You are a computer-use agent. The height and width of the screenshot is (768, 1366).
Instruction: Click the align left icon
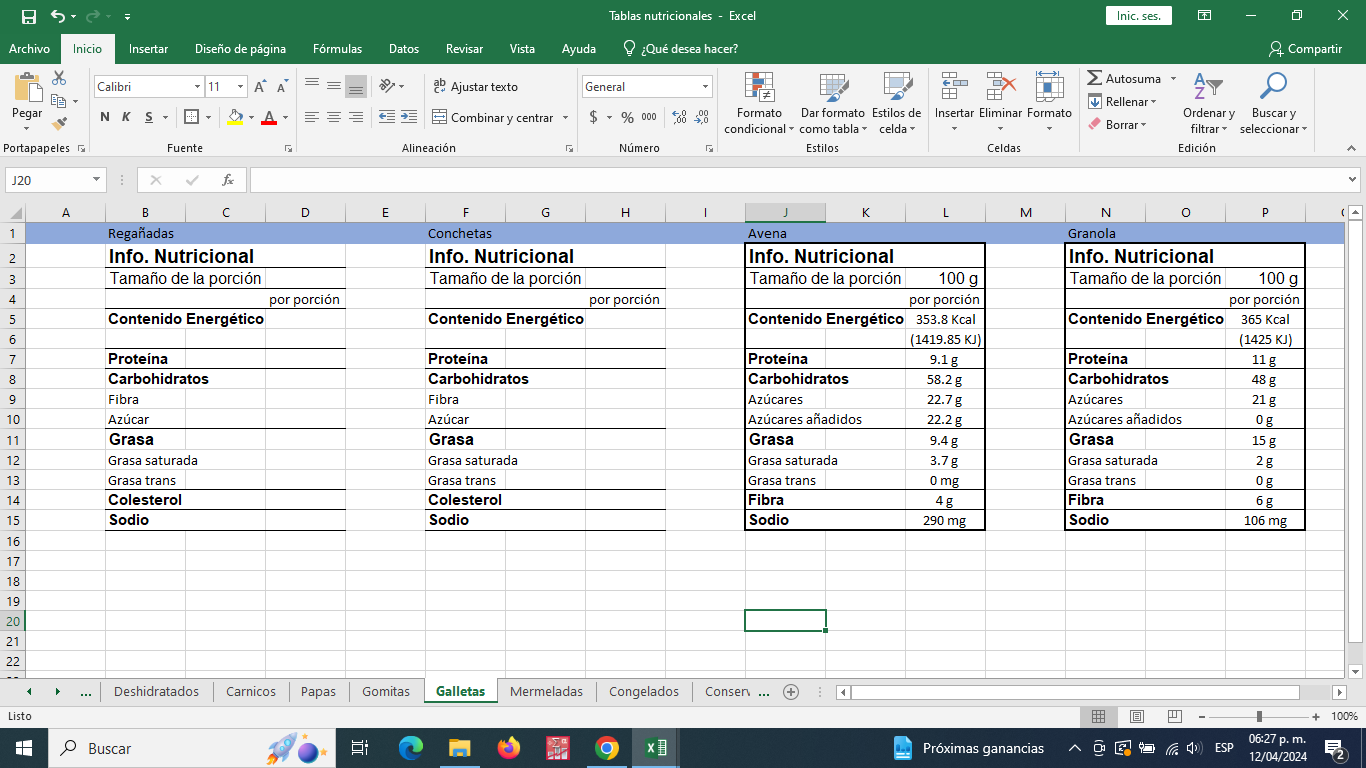[312, 117]
